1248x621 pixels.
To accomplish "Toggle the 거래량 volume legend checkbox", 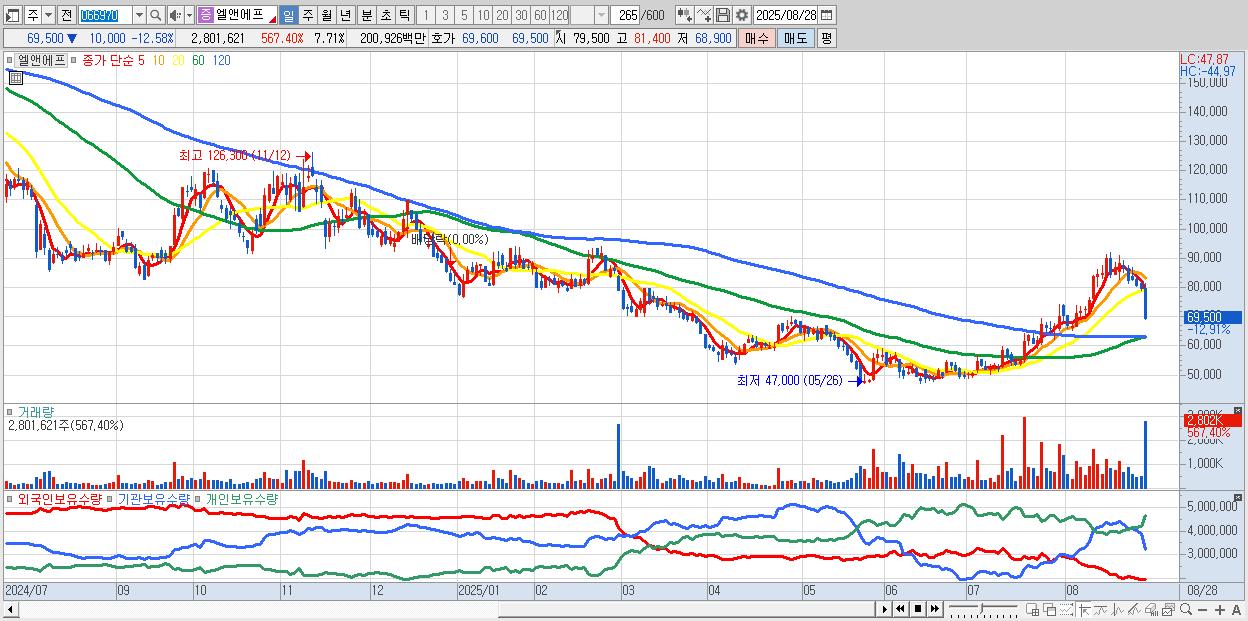I will point(11,412).
